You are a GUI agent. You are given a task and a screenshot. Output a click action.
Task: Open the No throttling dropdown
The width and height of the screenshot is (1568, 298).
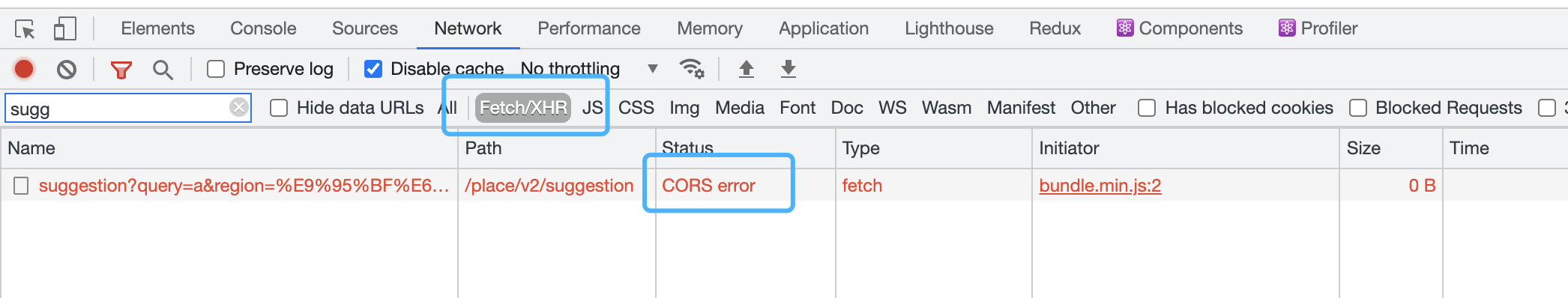pyautogui.click(x=589, y=69)
